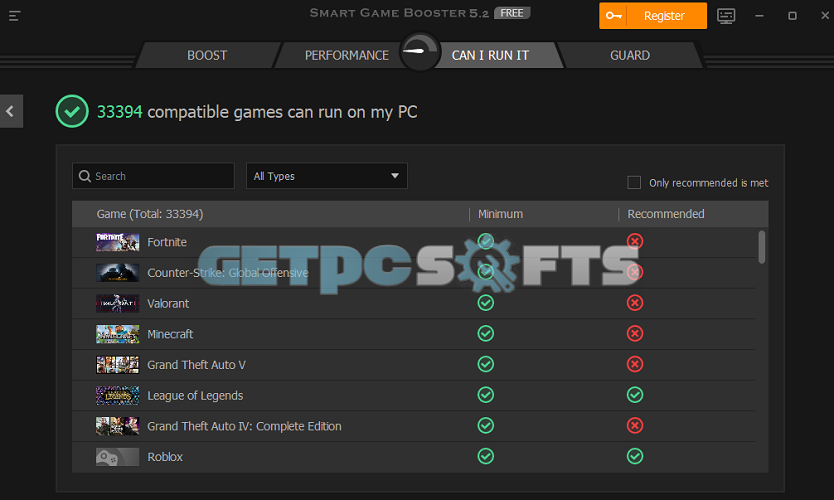Click Fortnite's minimum green check icon
The width and height of the screenshot is (834, 500).
coord(486,241)
